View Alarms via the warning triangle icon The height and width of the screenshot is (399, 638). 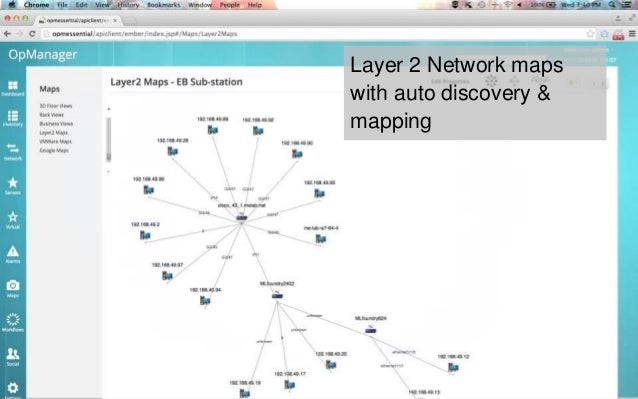click(x=13, y=254)
